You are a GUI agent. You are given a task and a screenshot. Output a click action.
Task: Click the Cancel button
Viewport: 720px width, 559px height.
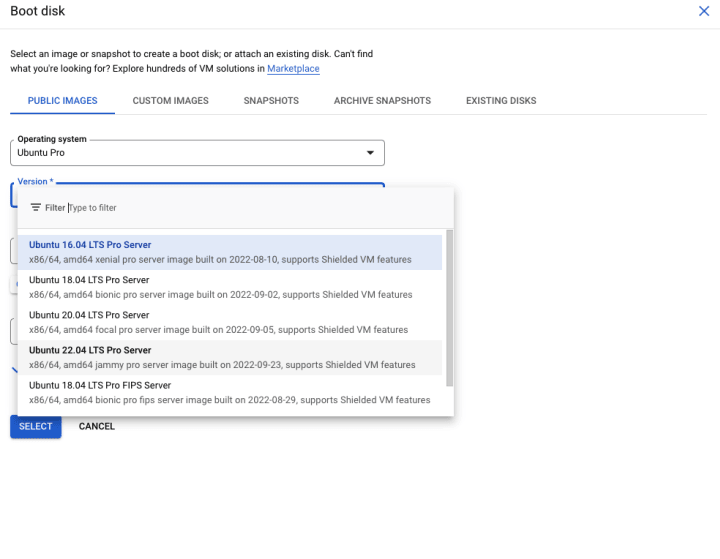click(x=96, y=426)
